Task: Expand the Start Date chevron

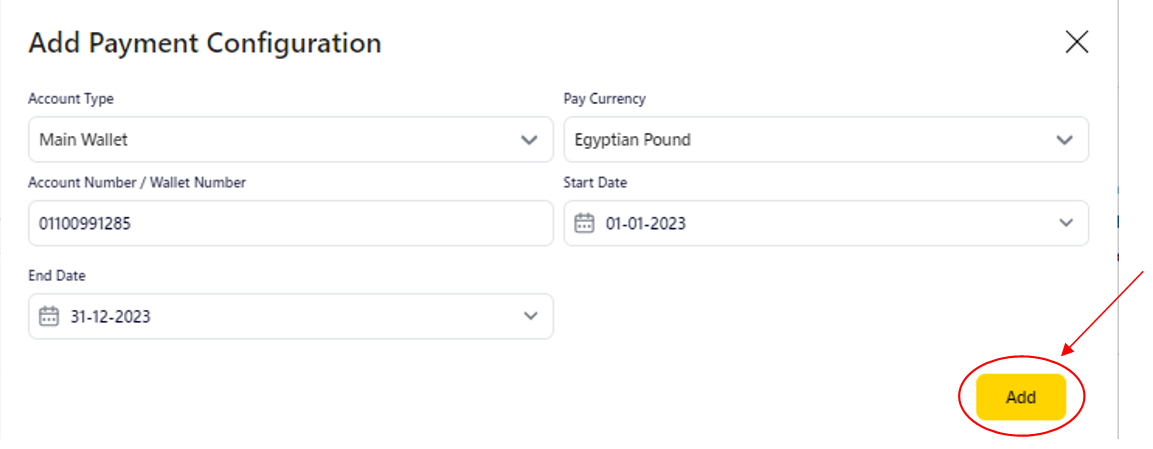Action: click(1065, 223)
